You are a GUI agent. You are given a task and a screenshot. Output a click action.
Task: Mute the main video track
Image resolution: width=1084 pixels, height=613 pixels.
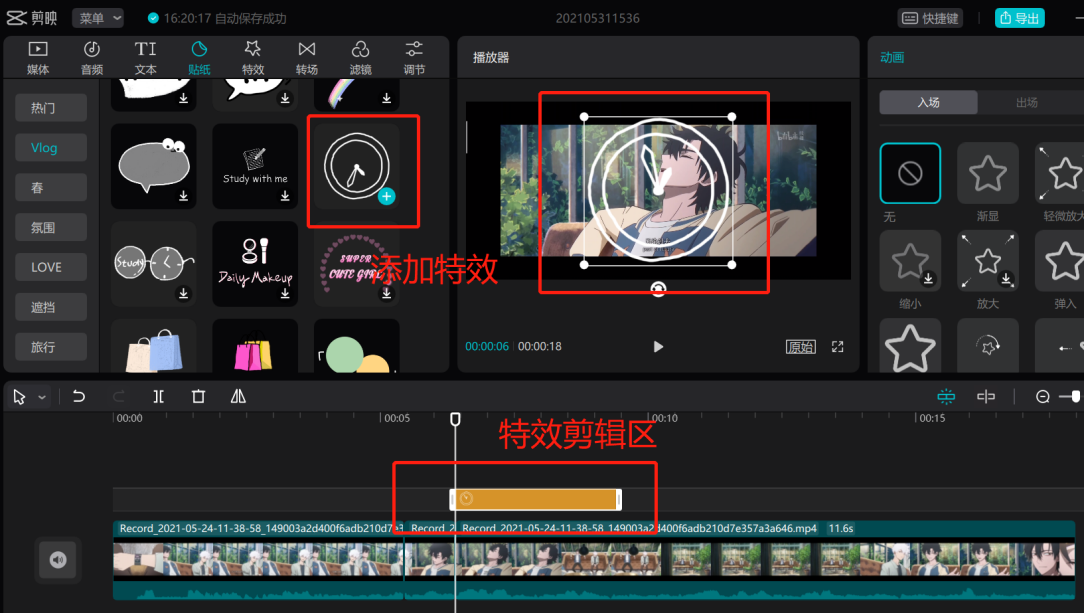[x=58, y=560]
